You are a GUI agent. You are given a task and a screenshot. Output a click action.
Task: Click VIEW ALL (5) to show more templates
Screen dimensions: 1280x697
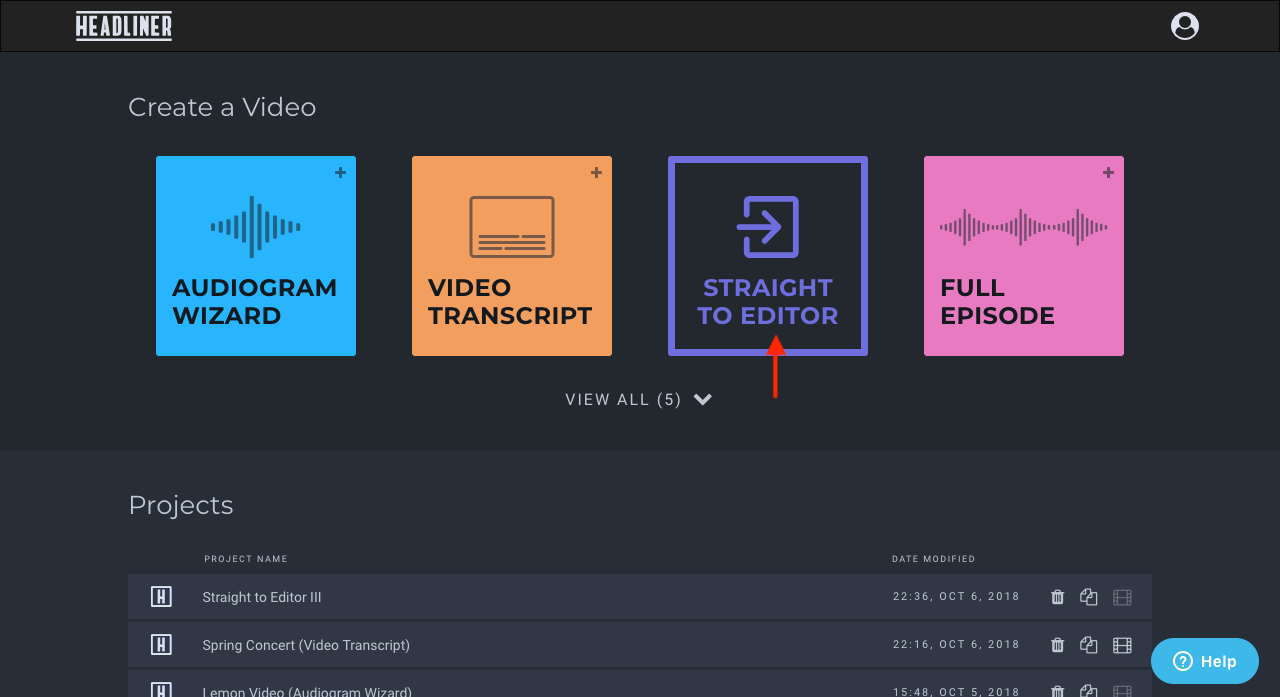coord(623,399)
